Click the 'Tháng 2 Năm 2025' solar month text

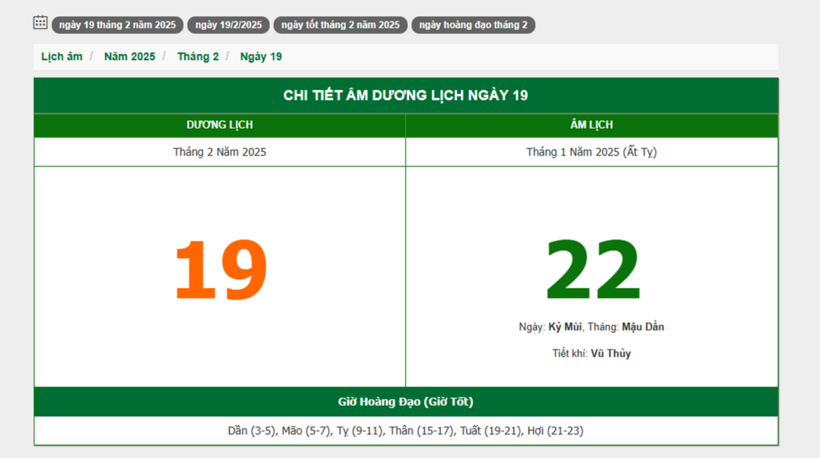220,152
